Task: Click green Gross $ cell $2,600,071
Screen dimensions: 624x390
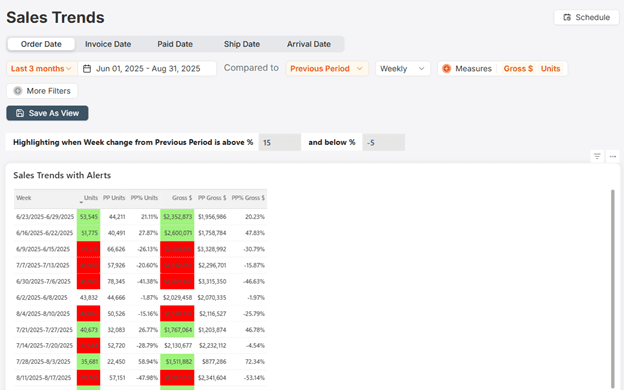Action: 177,233
